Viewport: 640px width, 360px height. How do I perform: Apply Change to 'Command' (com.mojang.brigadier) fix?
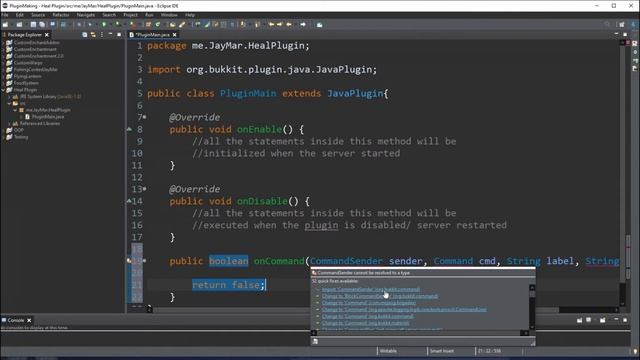(x=369, y=303)
